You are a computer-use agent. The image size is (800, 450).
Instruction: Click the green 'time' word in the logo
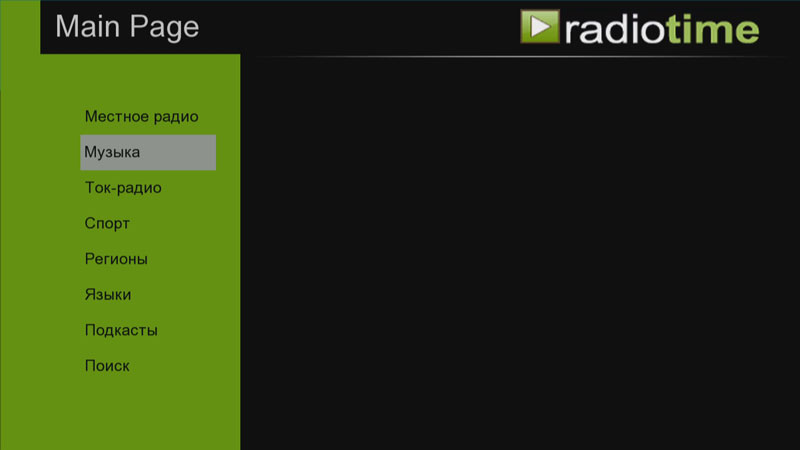(713, 29)
